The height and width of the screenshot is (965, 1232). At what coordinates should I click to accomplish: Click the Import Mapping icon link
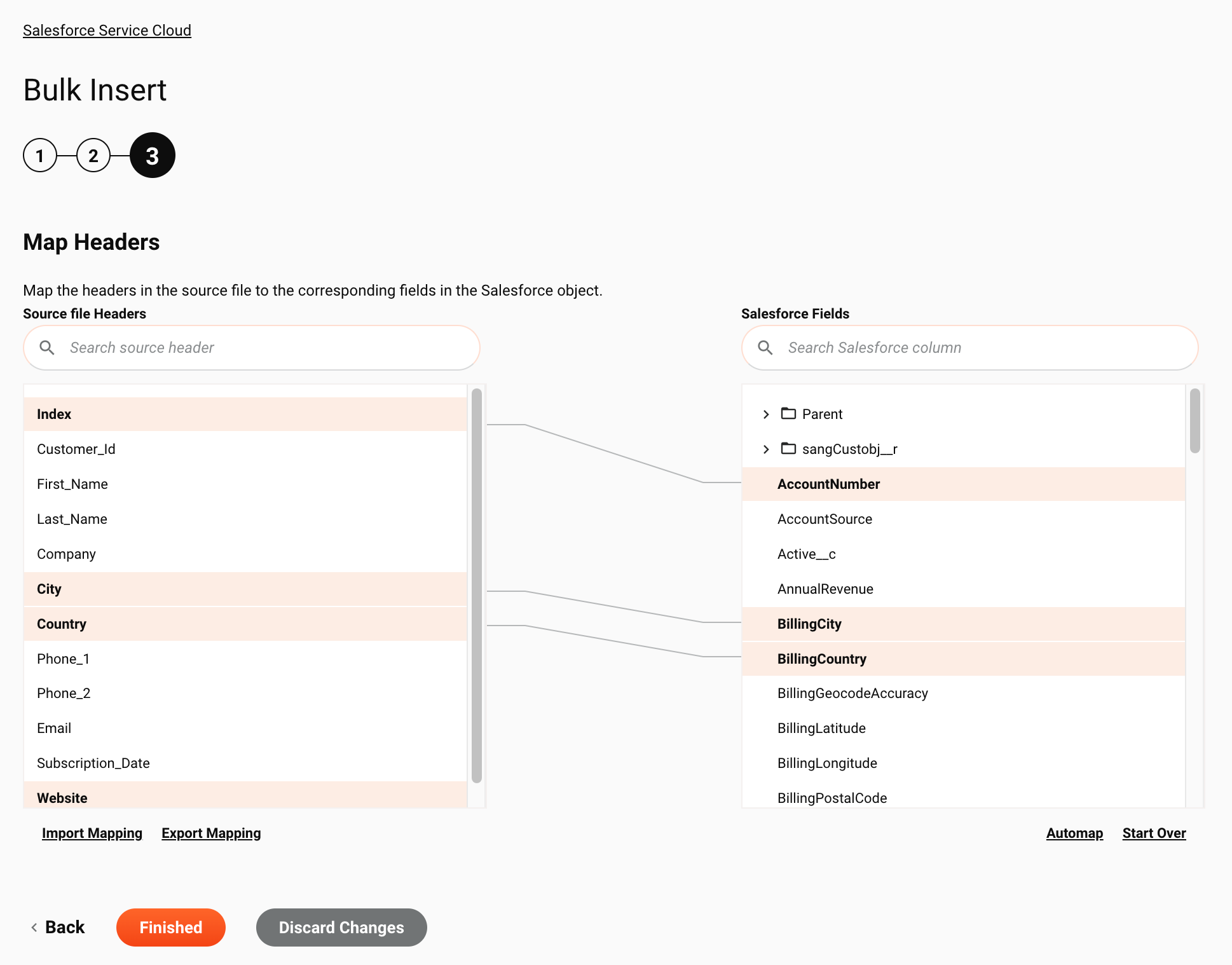[92, 832]
